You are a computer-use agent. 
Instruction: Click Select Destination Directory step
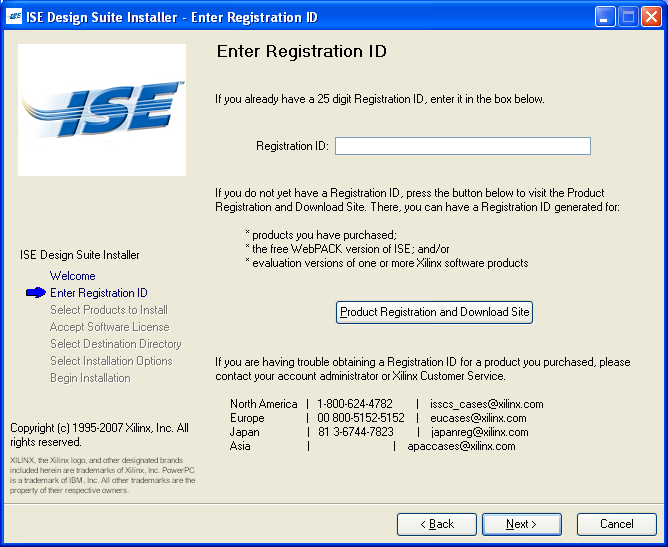[x=116, y=344]
